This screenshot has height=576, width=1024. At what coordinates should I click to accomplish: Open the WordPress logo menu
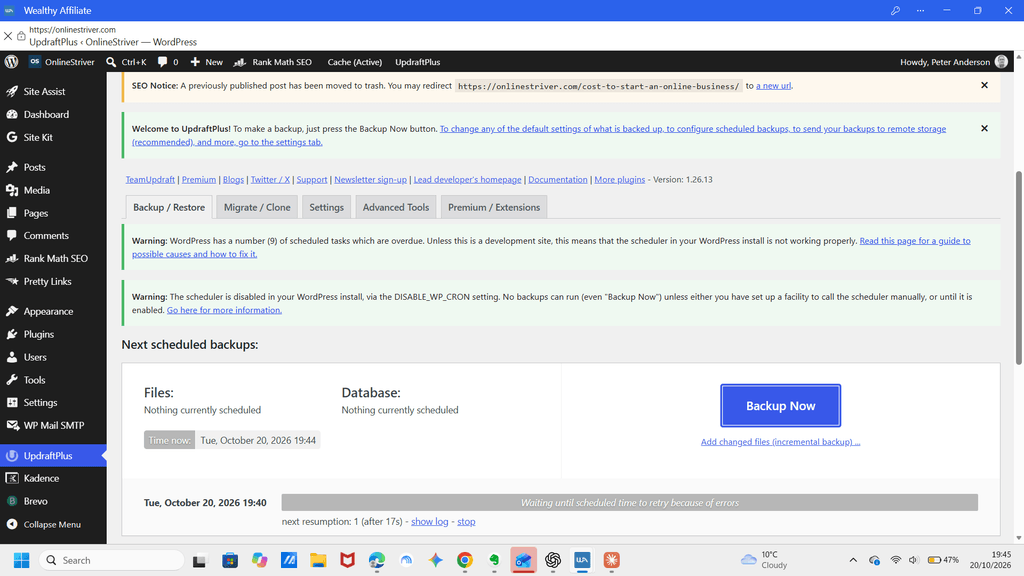tap(11, 62)
